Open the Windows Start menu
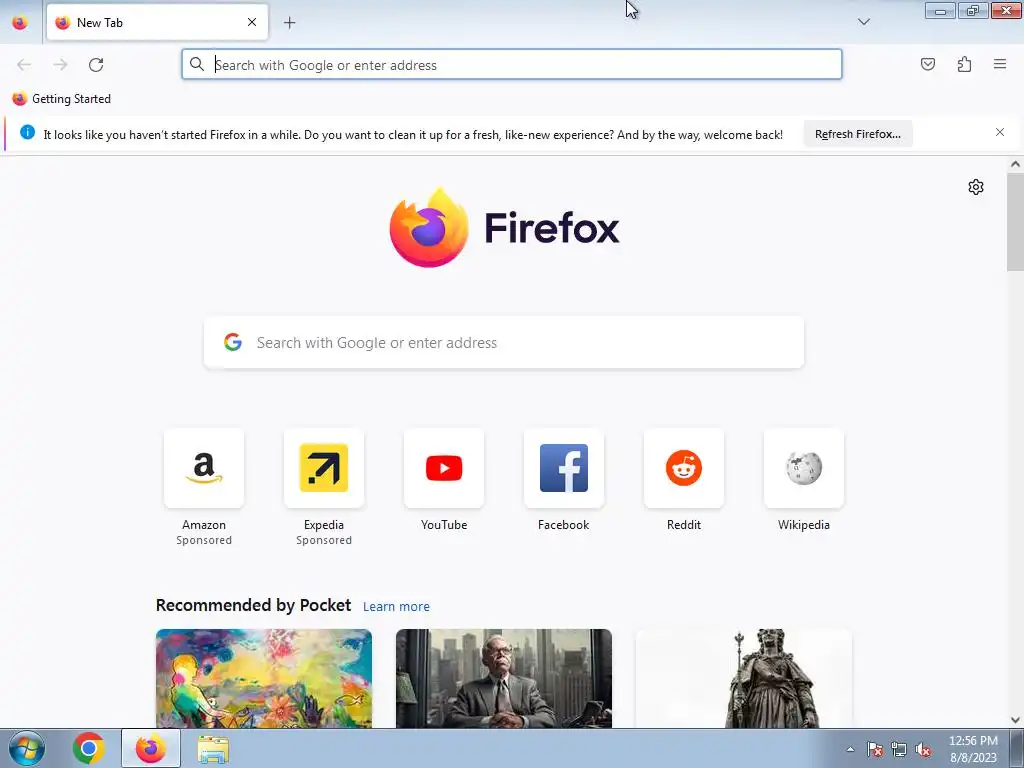This screenshot has height=768, width=1024. coord(26,748)
